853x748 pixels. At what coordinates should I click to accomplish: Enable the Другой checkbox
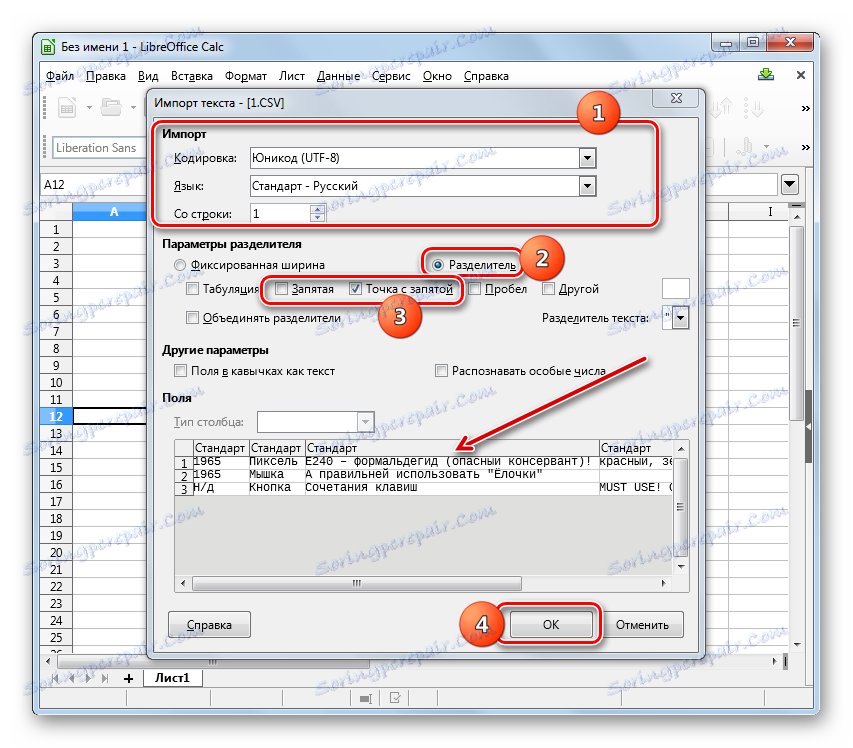[x=548, y=289]
